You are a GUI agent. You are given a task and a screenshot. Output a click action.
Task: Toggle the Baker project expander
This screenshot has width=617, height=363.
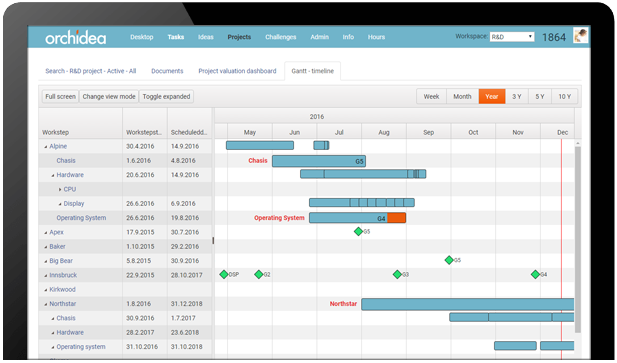tap(46, 247)
